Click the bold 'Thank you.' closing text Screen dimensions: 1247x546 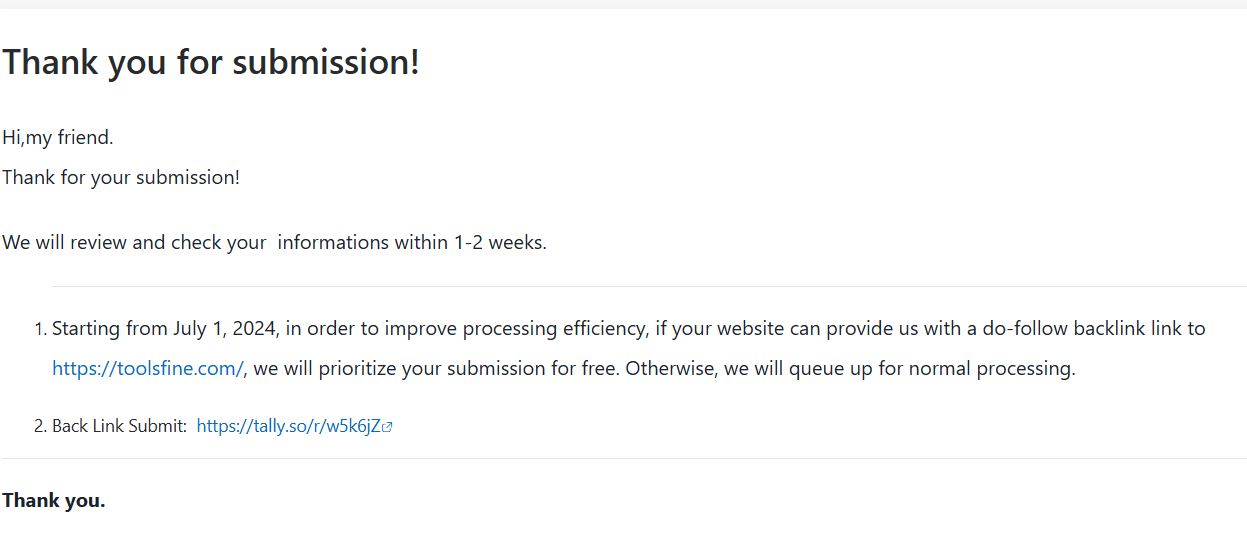pyautogui.click(x=54, y=500)
